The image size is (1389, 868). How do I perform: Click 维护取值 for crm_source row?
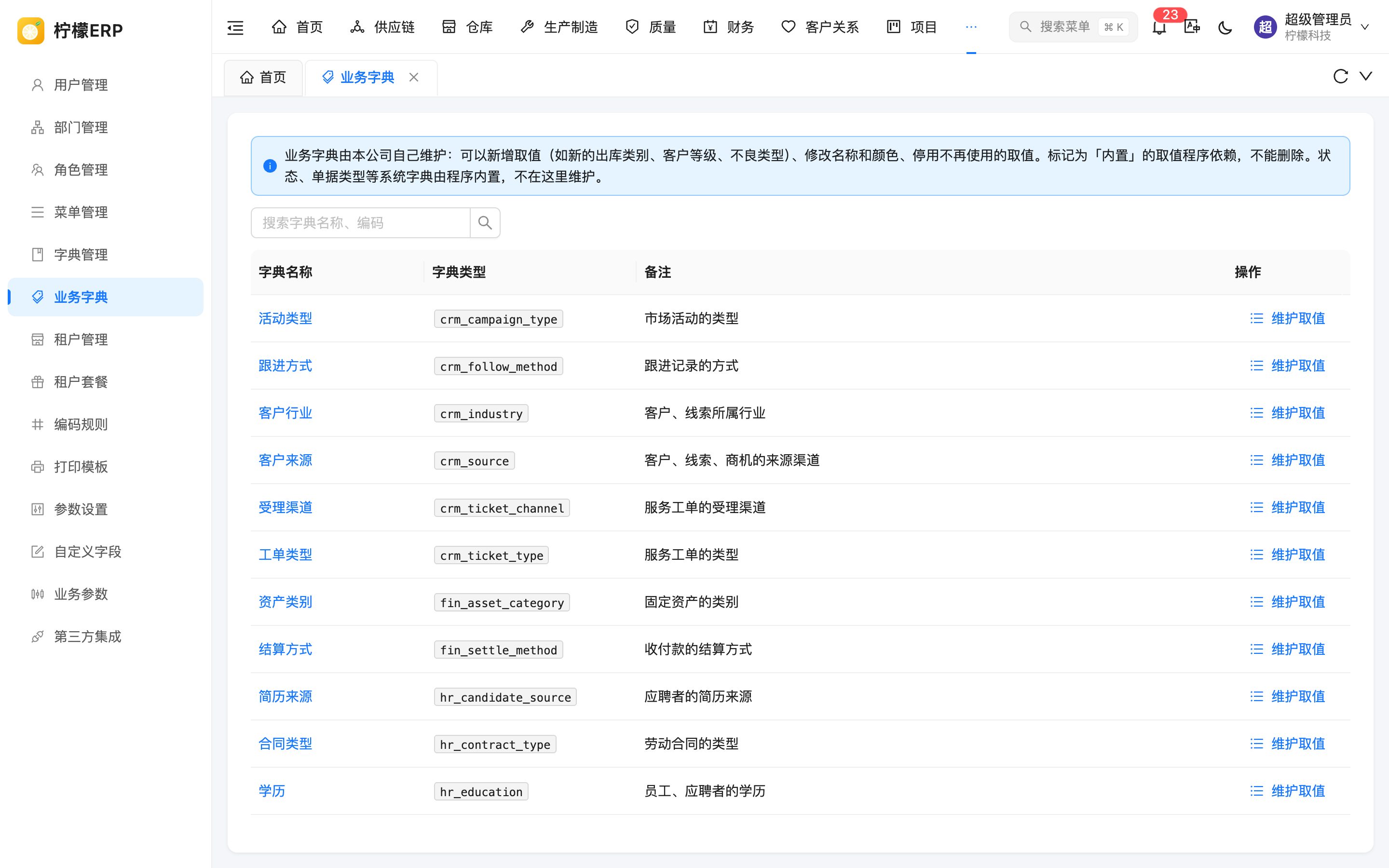(x=1287, y=461)
